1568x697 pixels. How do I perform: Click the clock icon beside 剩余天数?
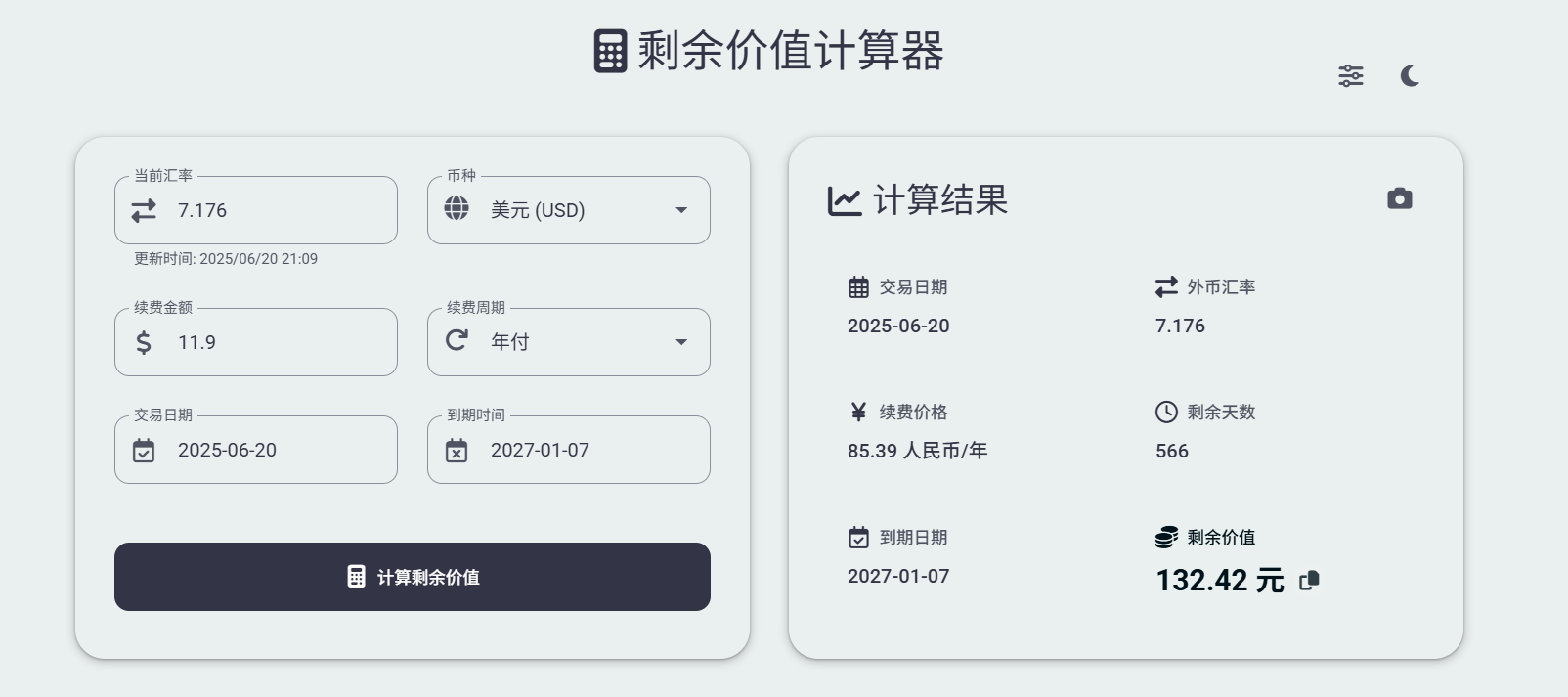1163,412
